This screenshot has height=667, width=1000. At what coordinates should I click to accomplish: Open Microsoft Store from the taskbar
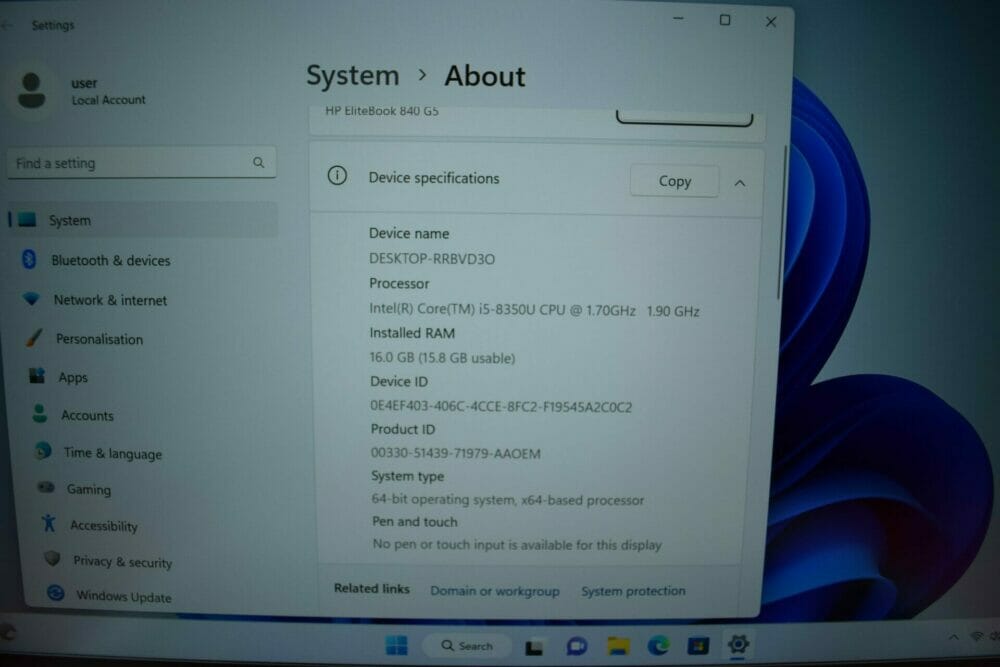[698, 646]
